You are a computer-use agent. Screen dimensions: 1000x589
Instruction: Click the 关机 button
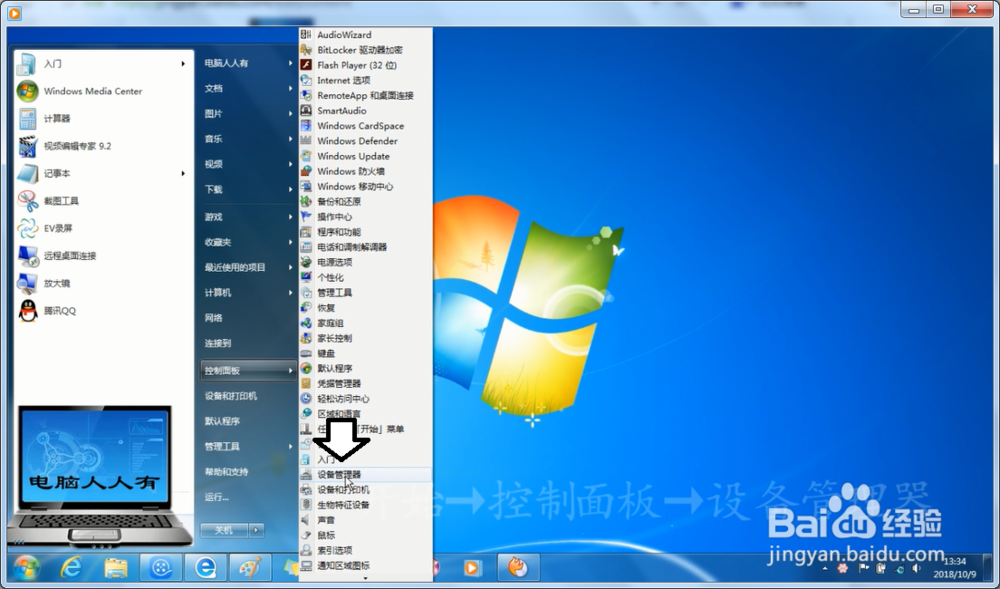[224, 530]
